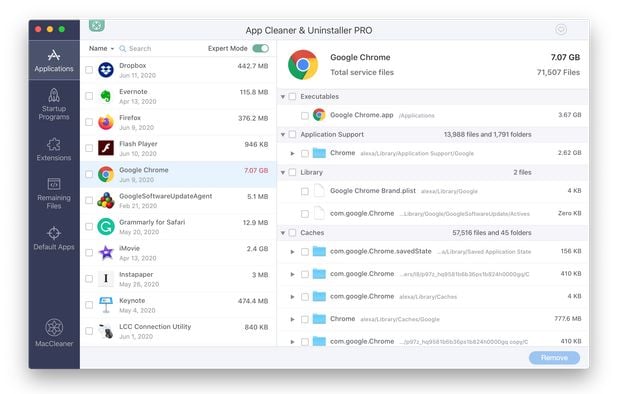This screenshot has width=618, height=394.
Task: Click the Google Chrome.app icon under Executables
Action: point(319,115)
